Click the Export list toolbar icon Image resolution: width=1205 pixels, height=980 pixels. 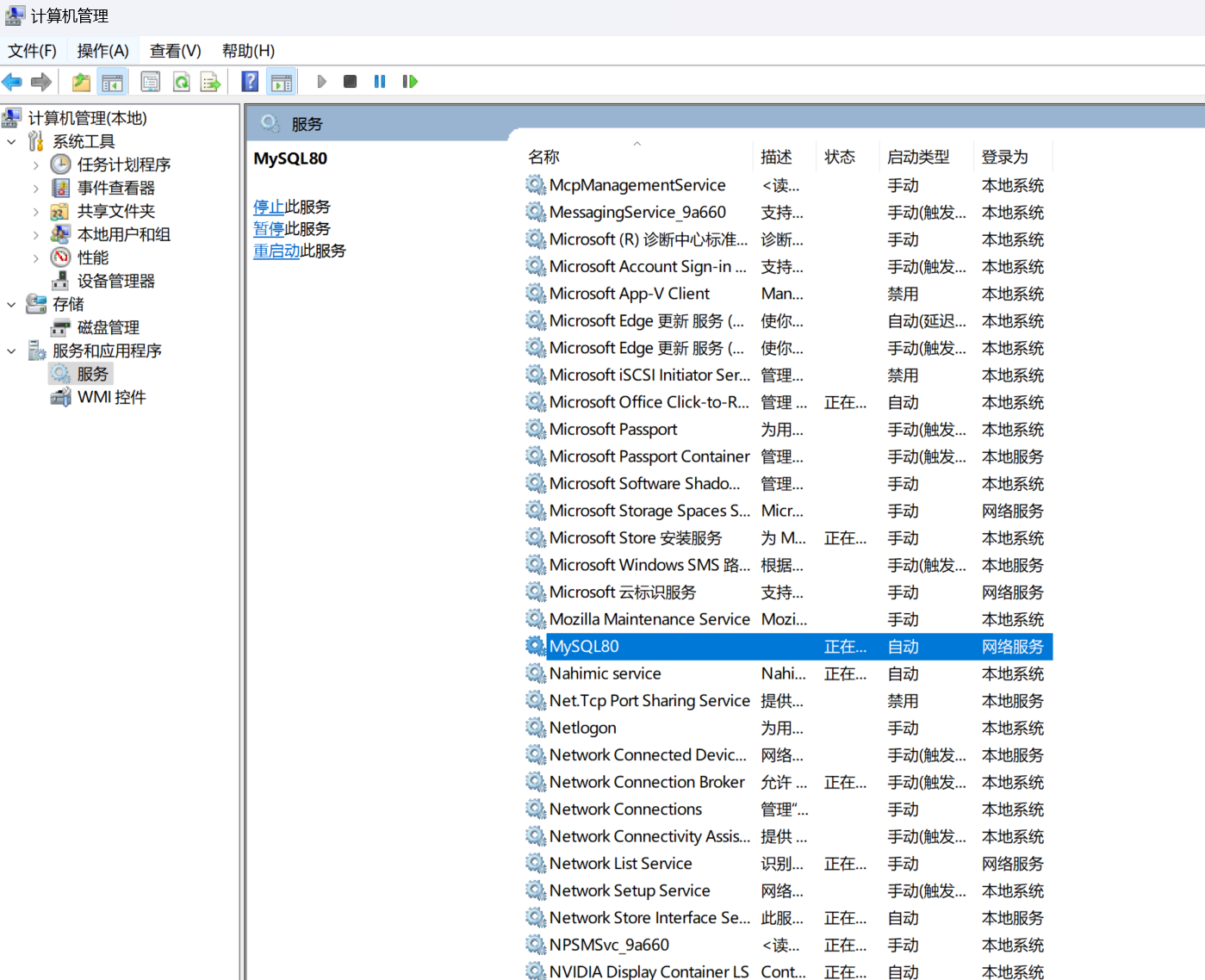pos(210,82)
